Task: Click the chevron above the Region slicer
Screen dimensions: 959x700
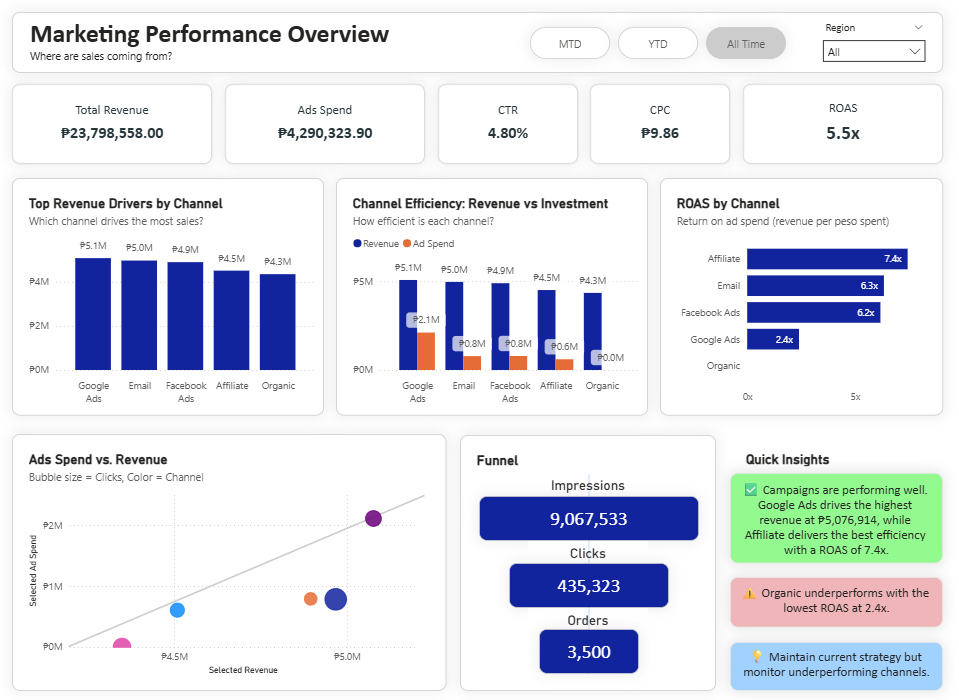Action: click(x=918, y=28)
